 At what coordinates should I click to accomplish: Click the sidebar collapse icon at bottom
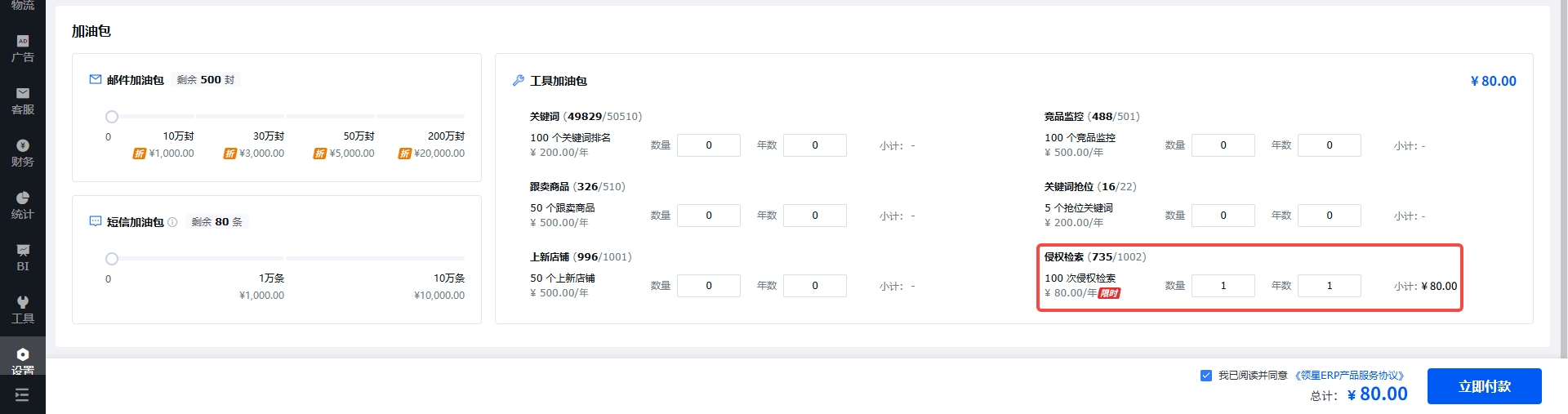click(22, 395)
